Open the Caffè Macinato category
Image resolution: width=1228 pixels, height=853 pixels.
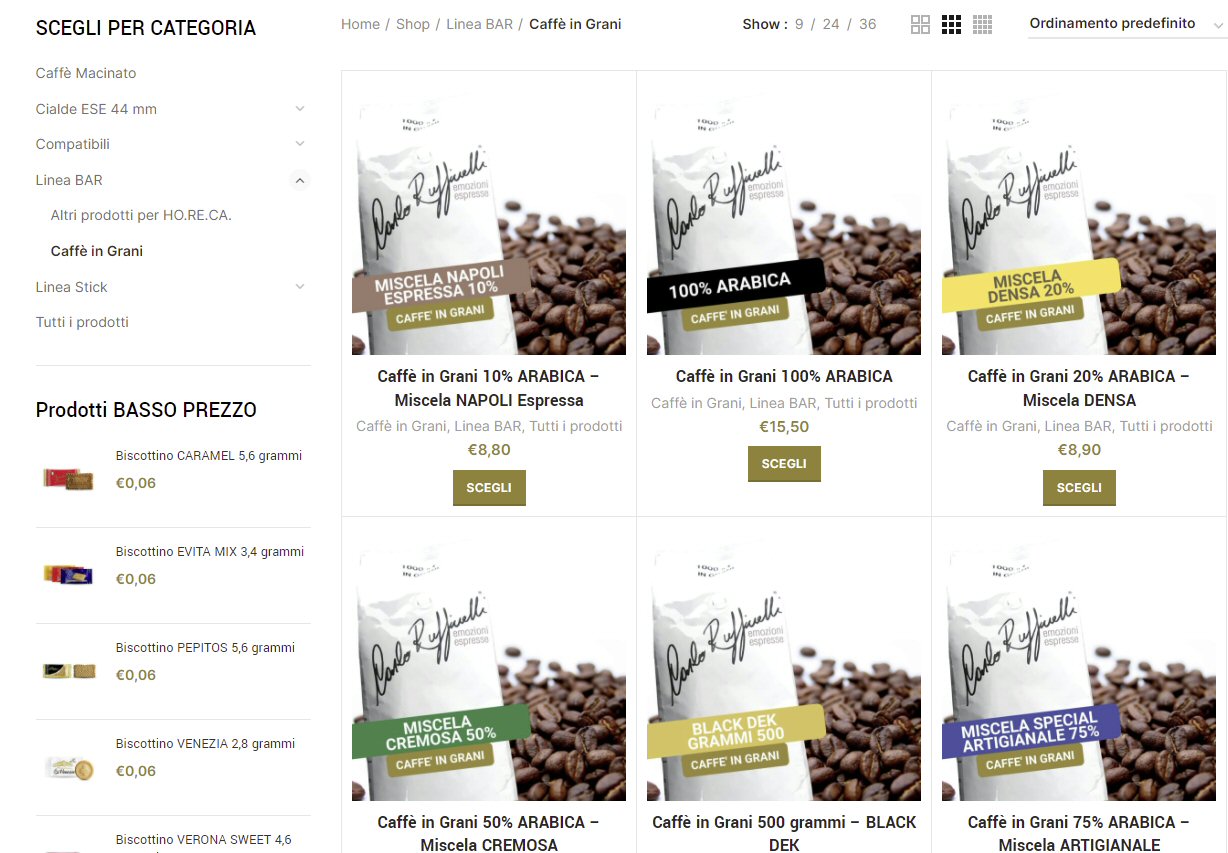coord(86,73)
